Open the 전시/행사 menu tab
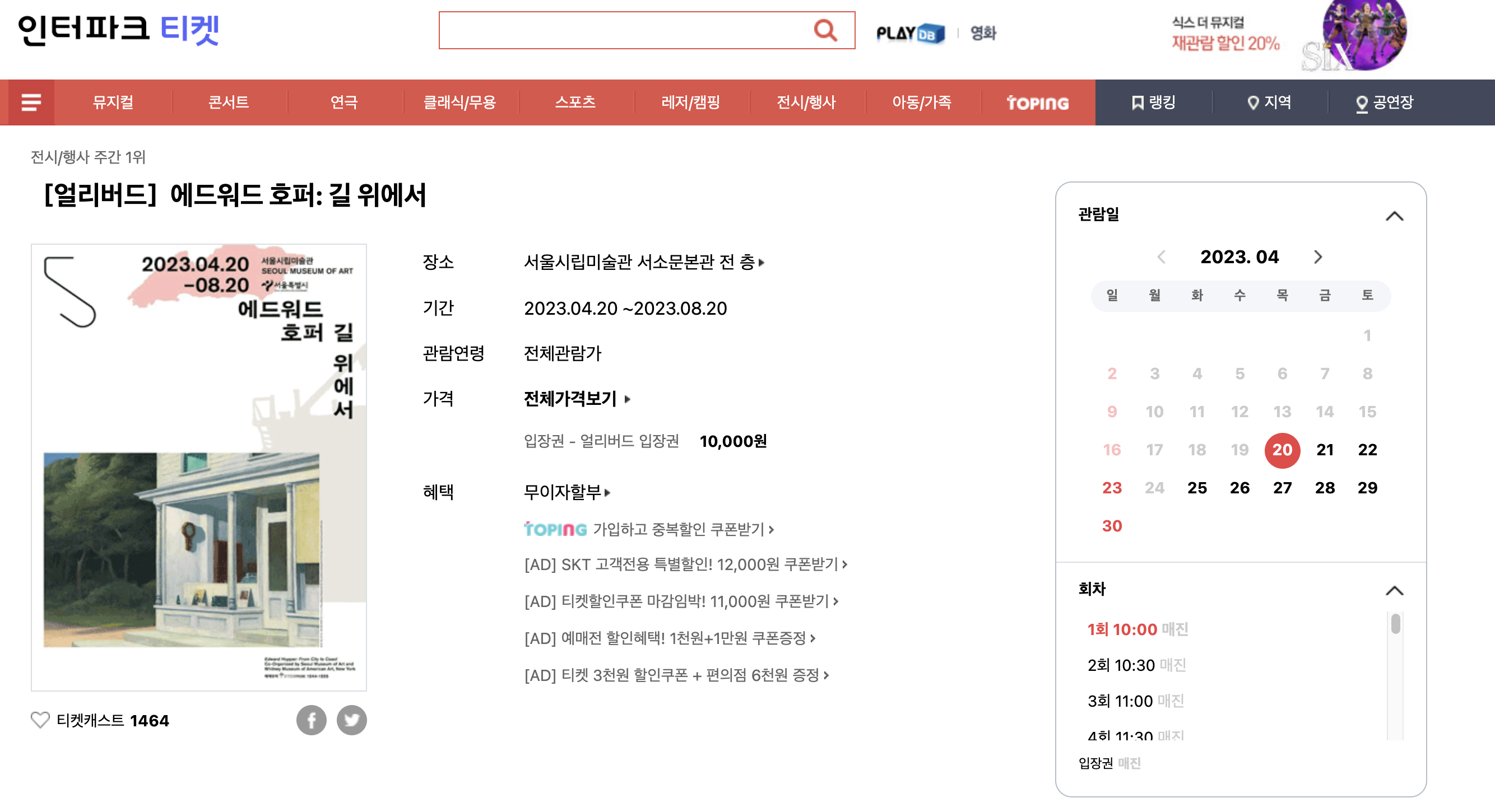This screenshot has width=1495, height=812. click(806, 102)
